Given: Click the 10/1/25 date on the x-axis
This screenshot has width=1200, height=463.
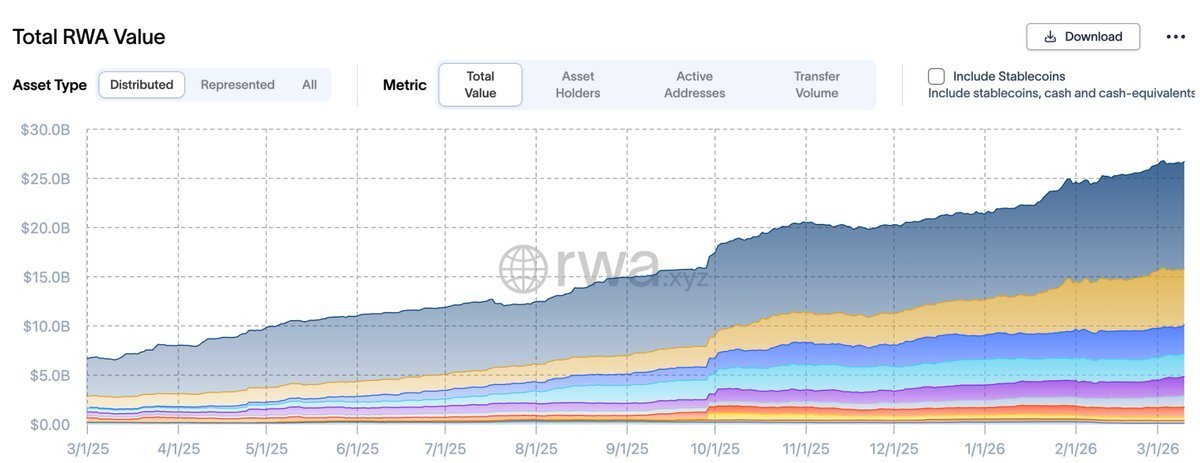Looking at the screenshot, I should (x=715, y=449).
